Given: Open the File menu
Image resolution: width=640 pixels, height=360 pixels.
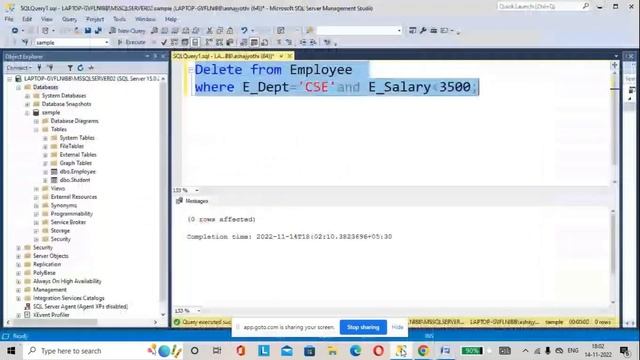Looking at the screenshot, I should [9, 19].
